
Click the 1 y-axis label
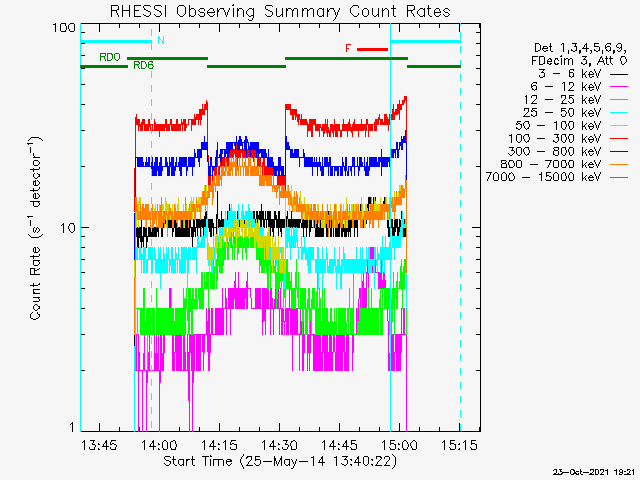tap(72, 427)
